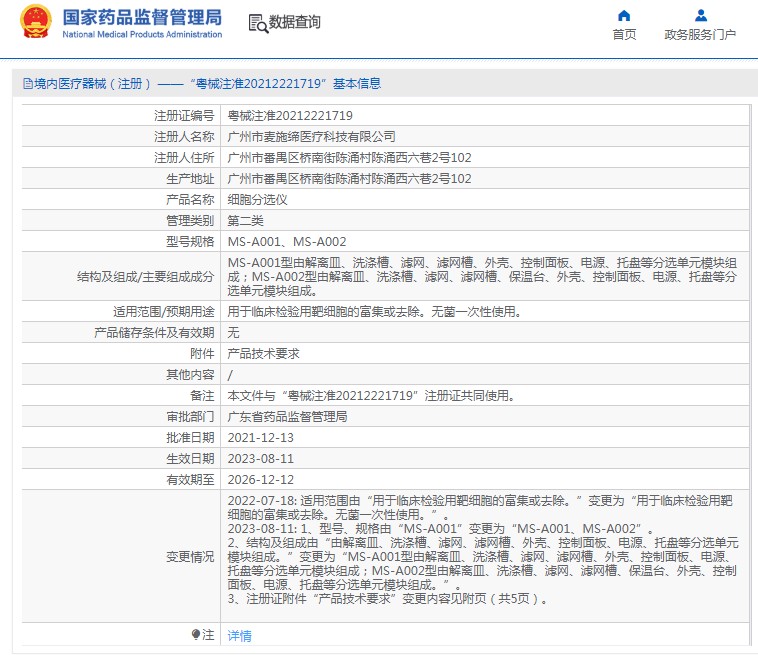
Task: Click National Medical Products Administration subtitle
Action: coord(142,35)
